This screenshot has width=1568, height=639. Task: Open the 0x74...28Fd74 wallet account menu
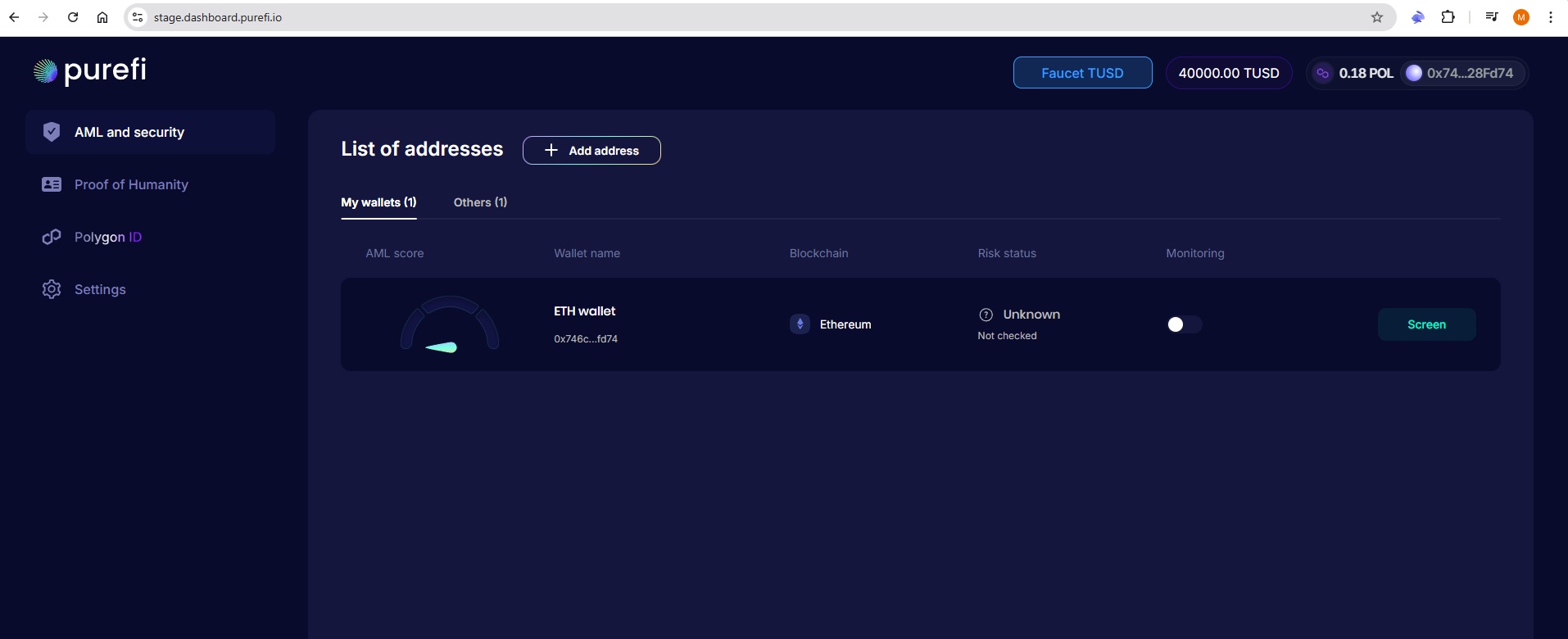click(x=1461, y=73)
